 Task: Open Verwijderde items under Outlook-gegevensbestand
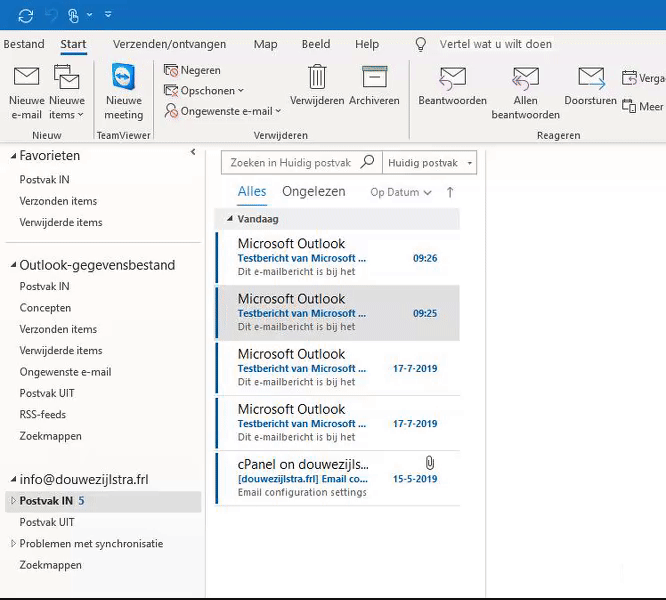(x=61, y=350)
